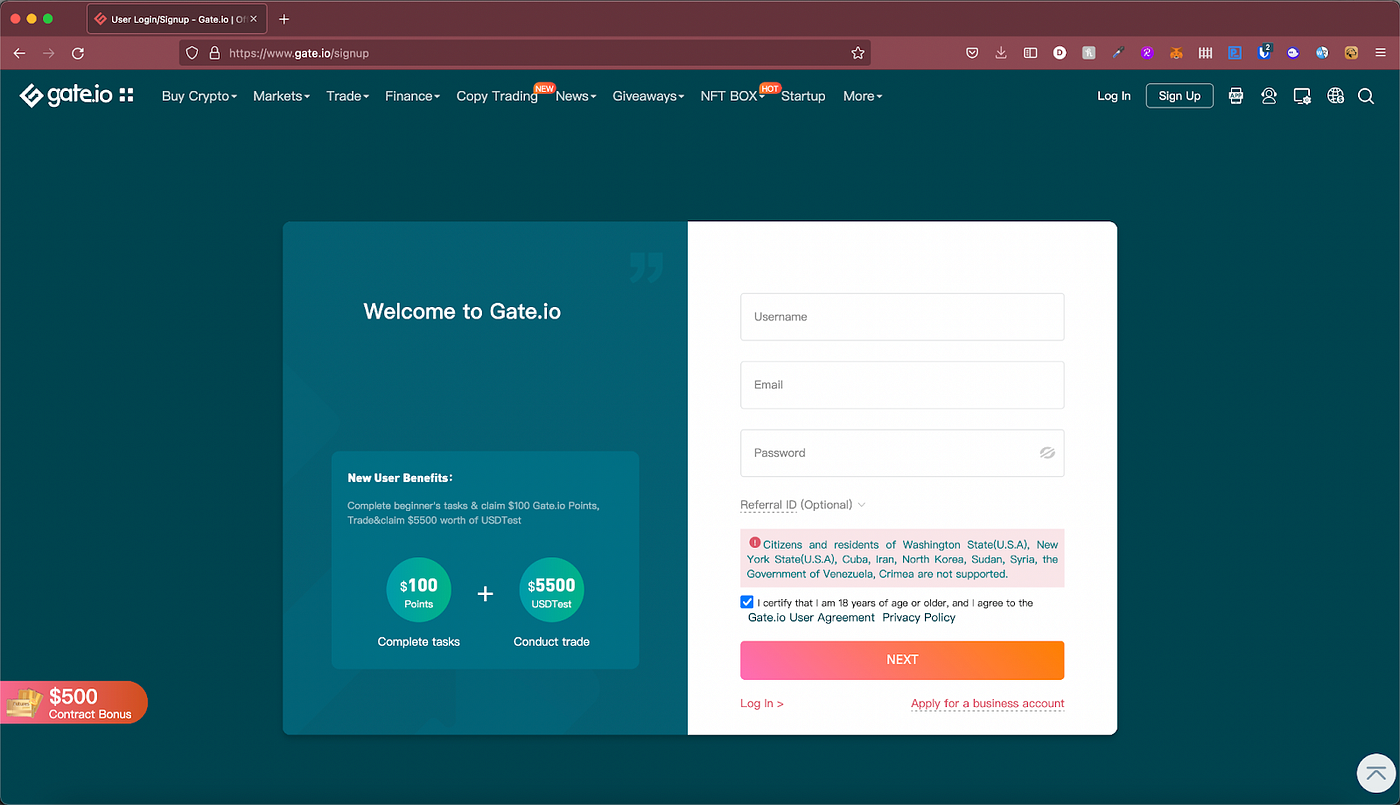Screen dimensions: 1400x805
Task: Open the desktop client settings icon
Action: (x=1302, y=95)
